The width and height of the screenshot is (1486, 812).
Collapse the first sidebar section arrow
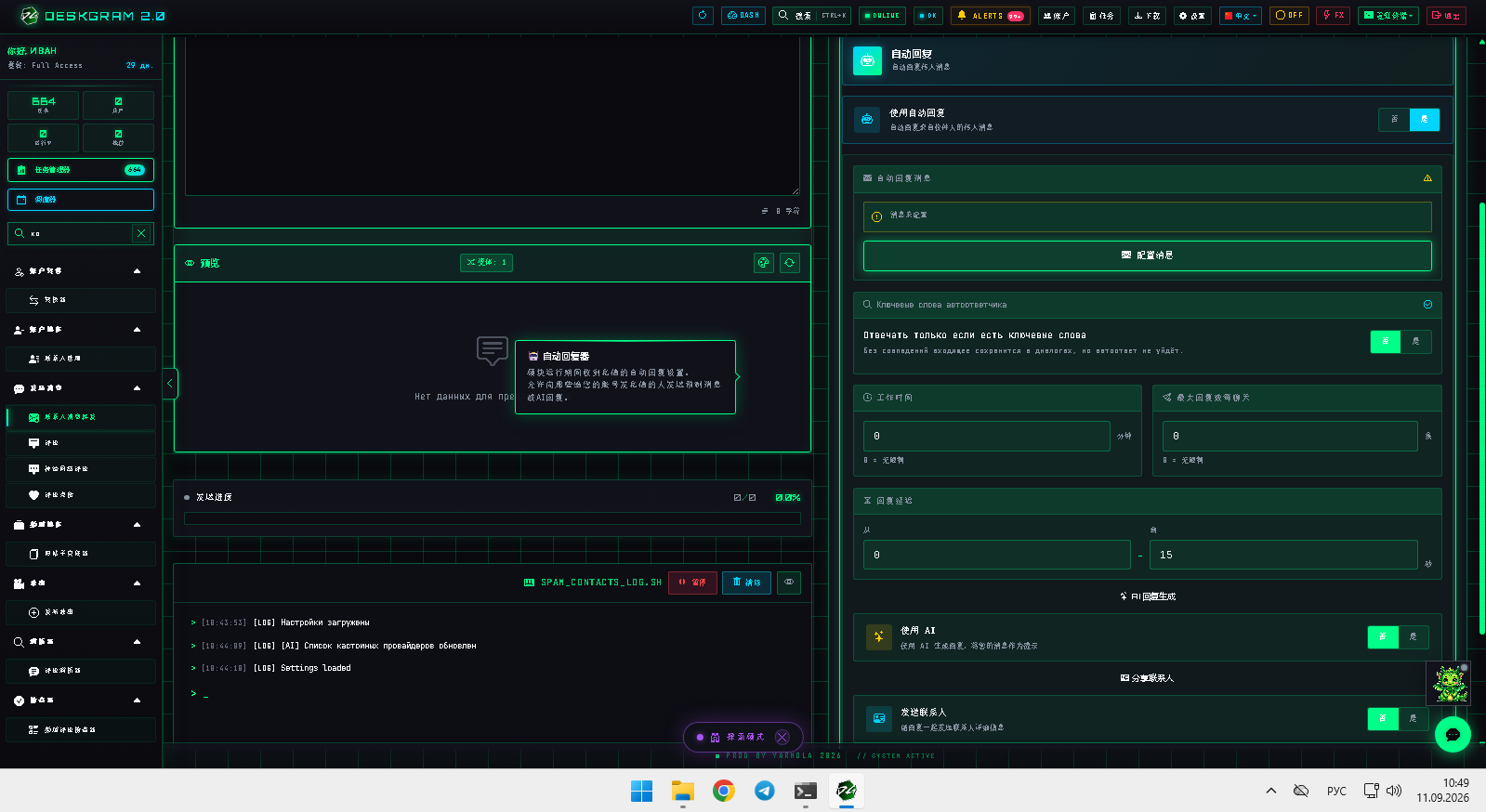pos(138,271)
